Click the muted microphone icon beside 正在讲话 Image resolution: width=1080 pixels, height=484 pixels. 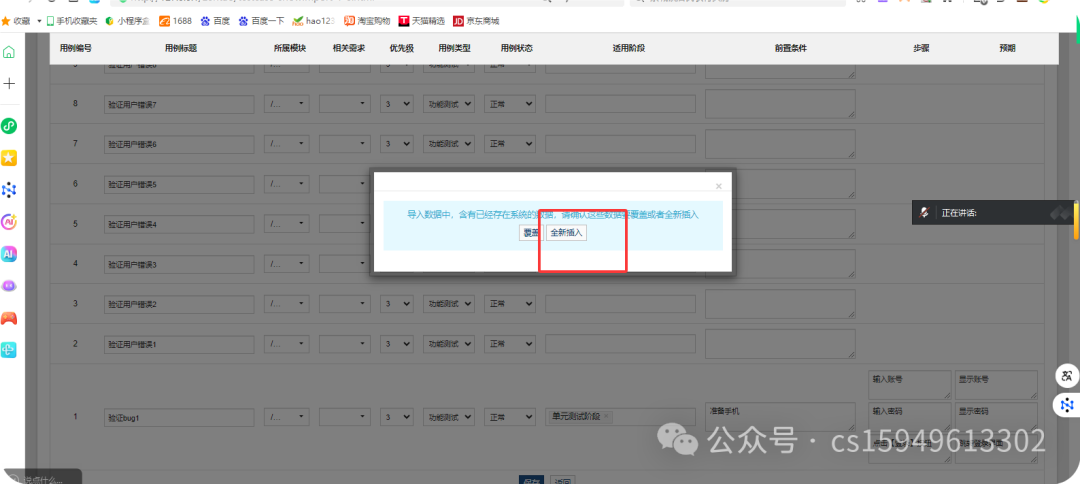point(924,213)
